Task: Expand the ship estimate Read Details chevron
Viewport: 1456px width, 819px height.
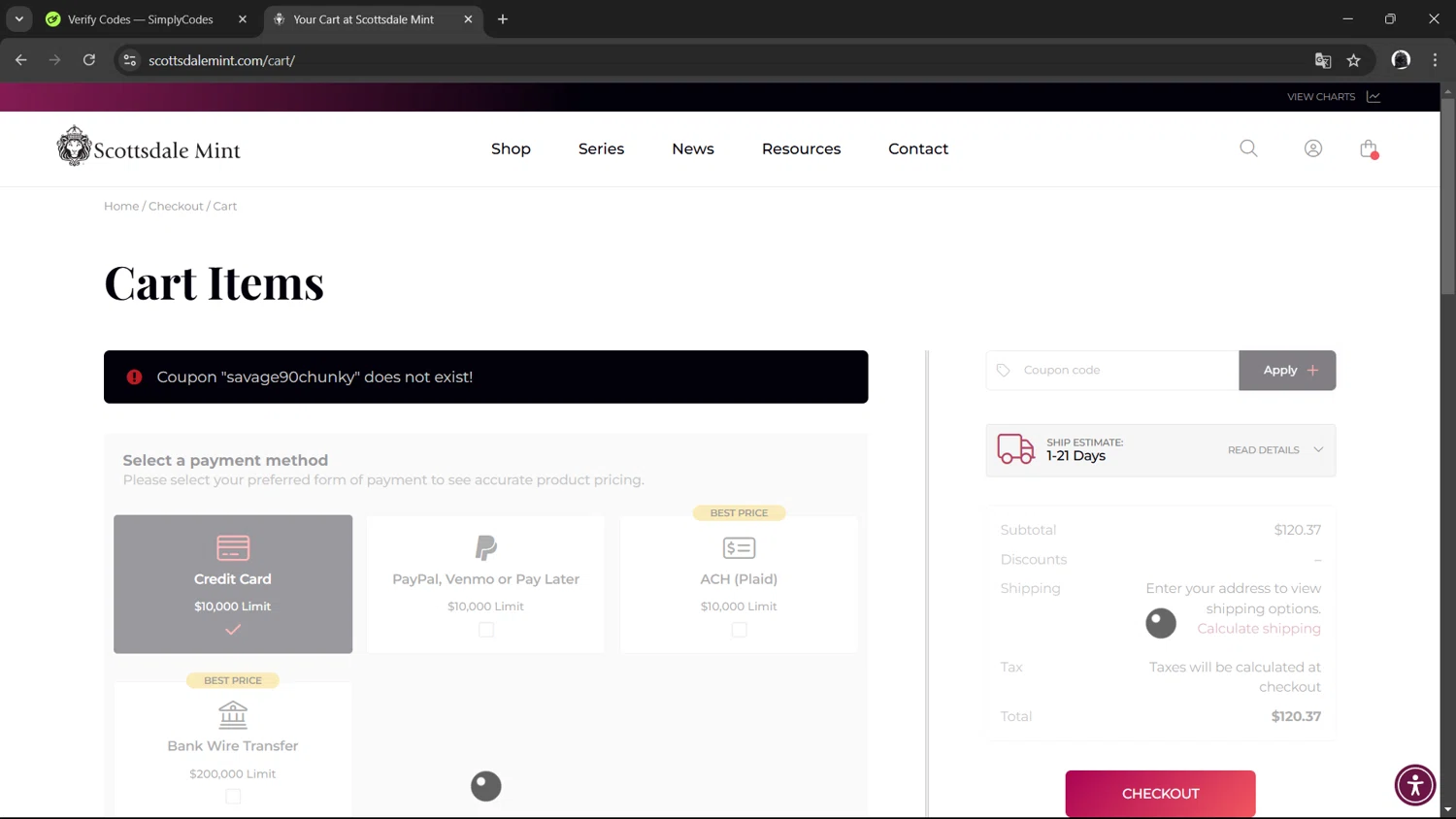Action: pyautogui.click(x=1318, y=449)
